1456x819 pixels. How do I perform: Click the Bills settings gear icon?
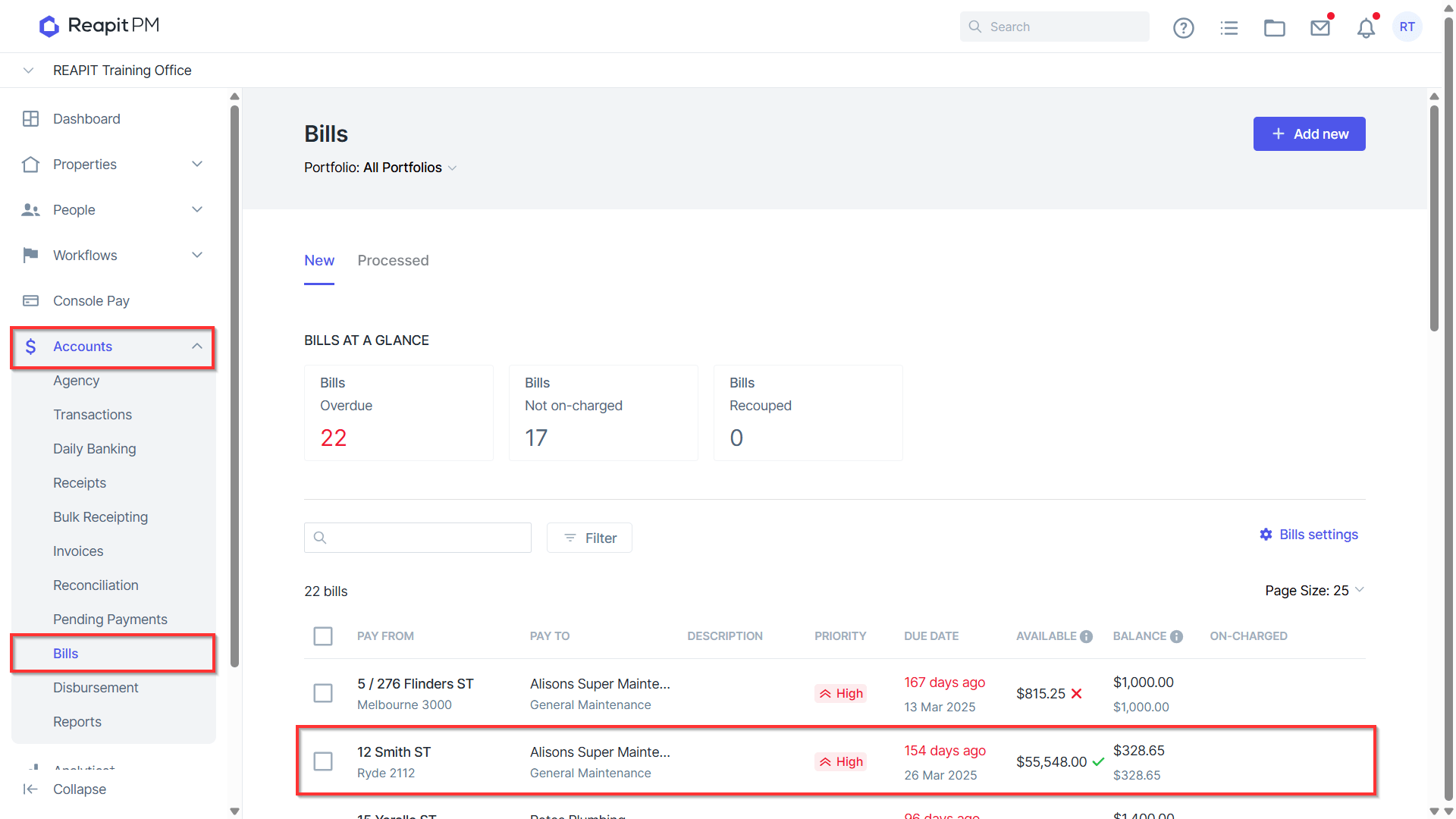click(1266, 535)
